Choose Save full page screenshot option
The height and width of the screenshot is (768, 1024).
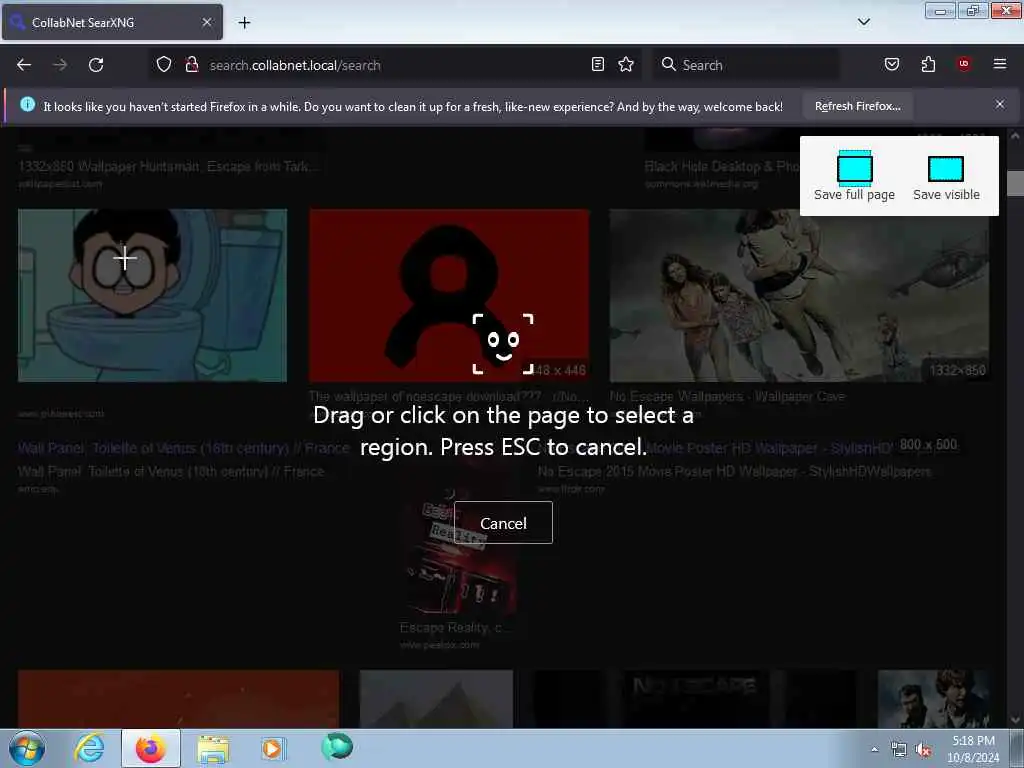(x=854, y=176)
